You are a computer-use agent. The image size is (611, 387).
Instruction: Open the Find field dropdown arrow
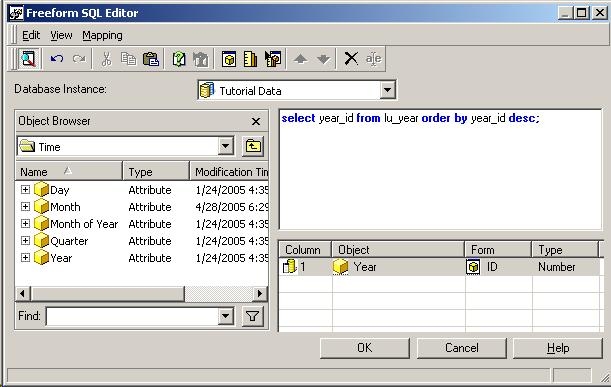click(226, 316)
